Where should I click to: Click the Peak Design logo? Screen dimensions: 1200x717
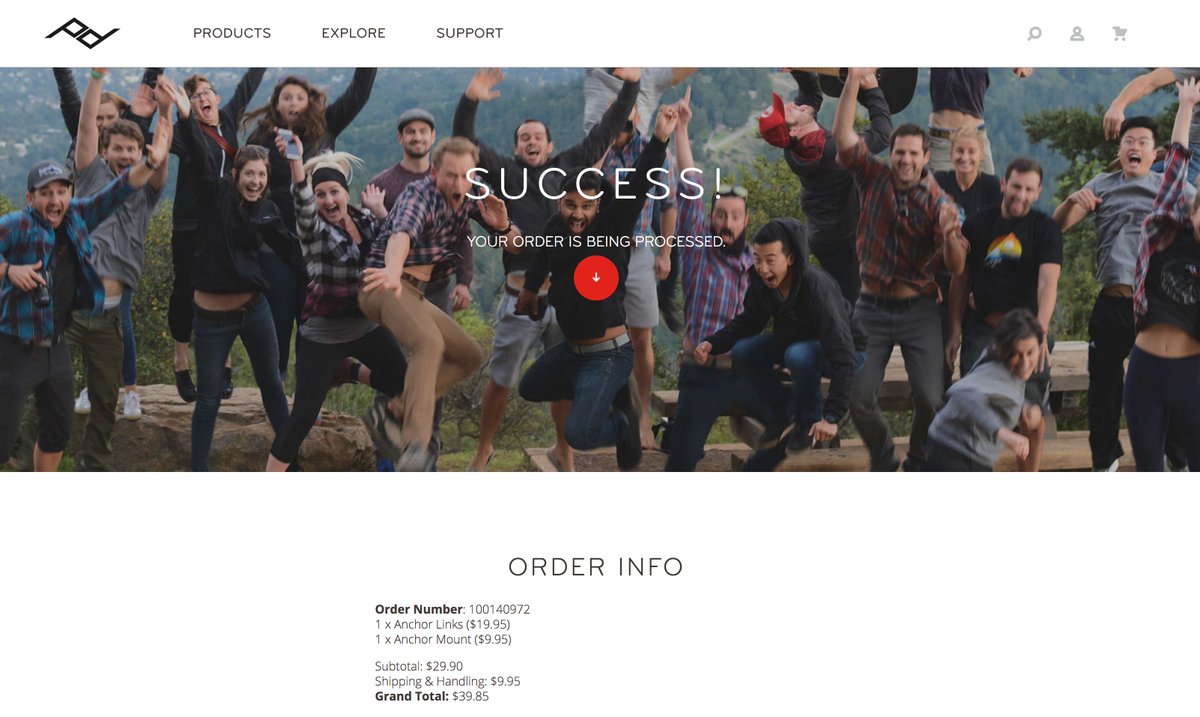(82, 33)
